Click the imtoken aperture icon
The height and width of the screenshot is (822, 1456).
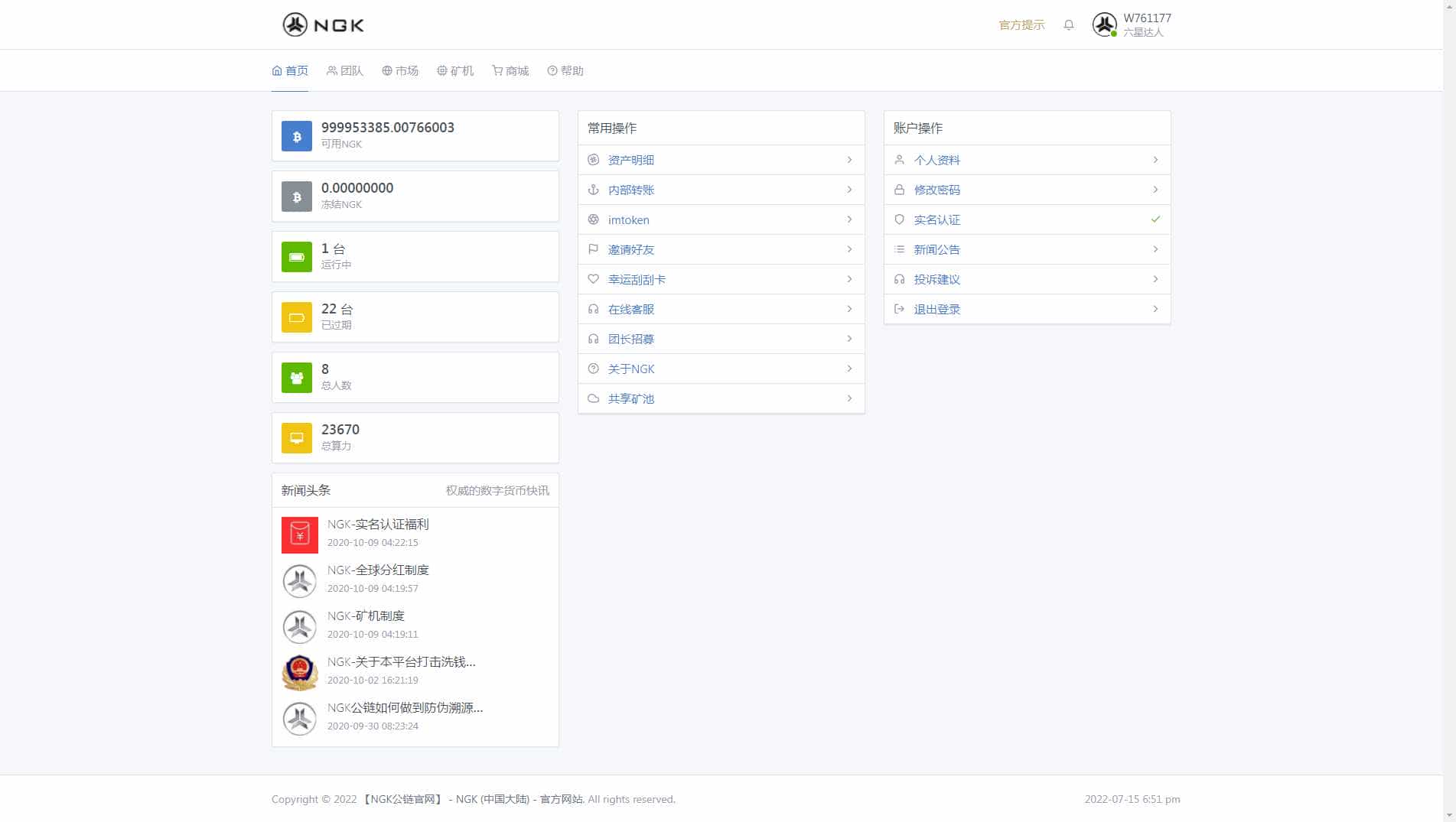pyautogui.click(x=593, y=219)
